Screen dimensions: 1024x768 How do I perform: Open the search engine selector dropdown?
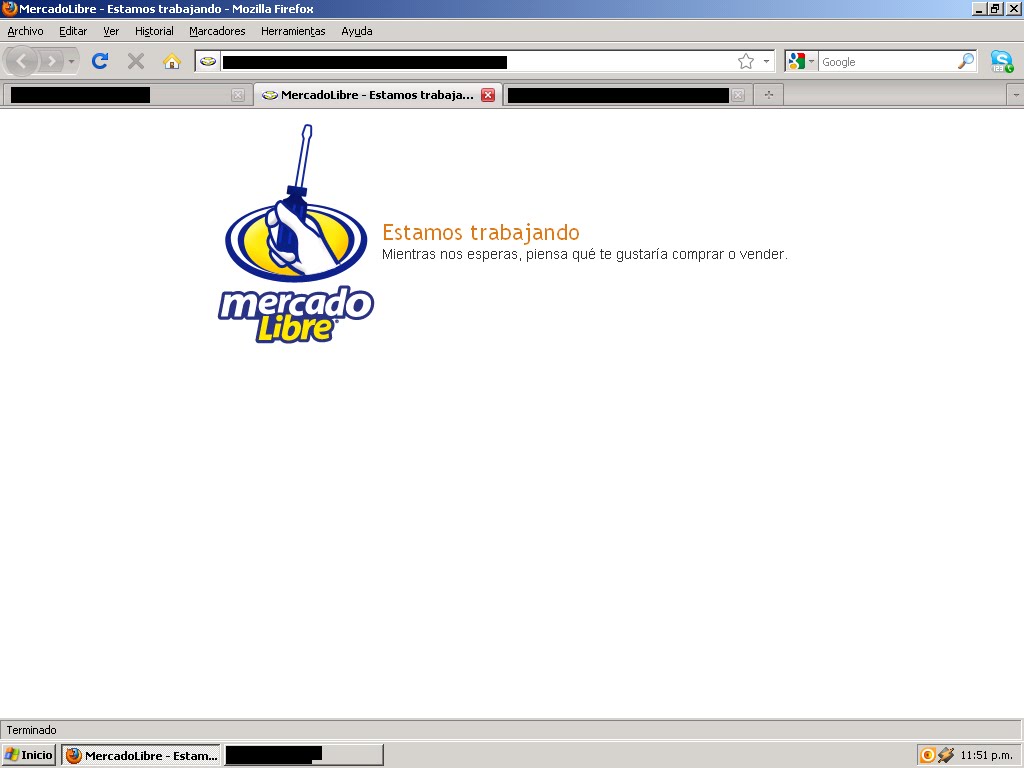pyautogui.click(x=801, y=61)
